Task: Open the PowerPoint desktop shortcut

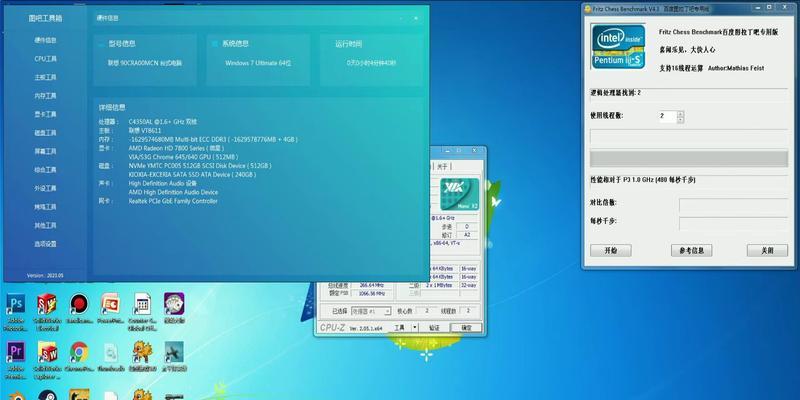Action: pyautogui.click(x=110, y=305)
